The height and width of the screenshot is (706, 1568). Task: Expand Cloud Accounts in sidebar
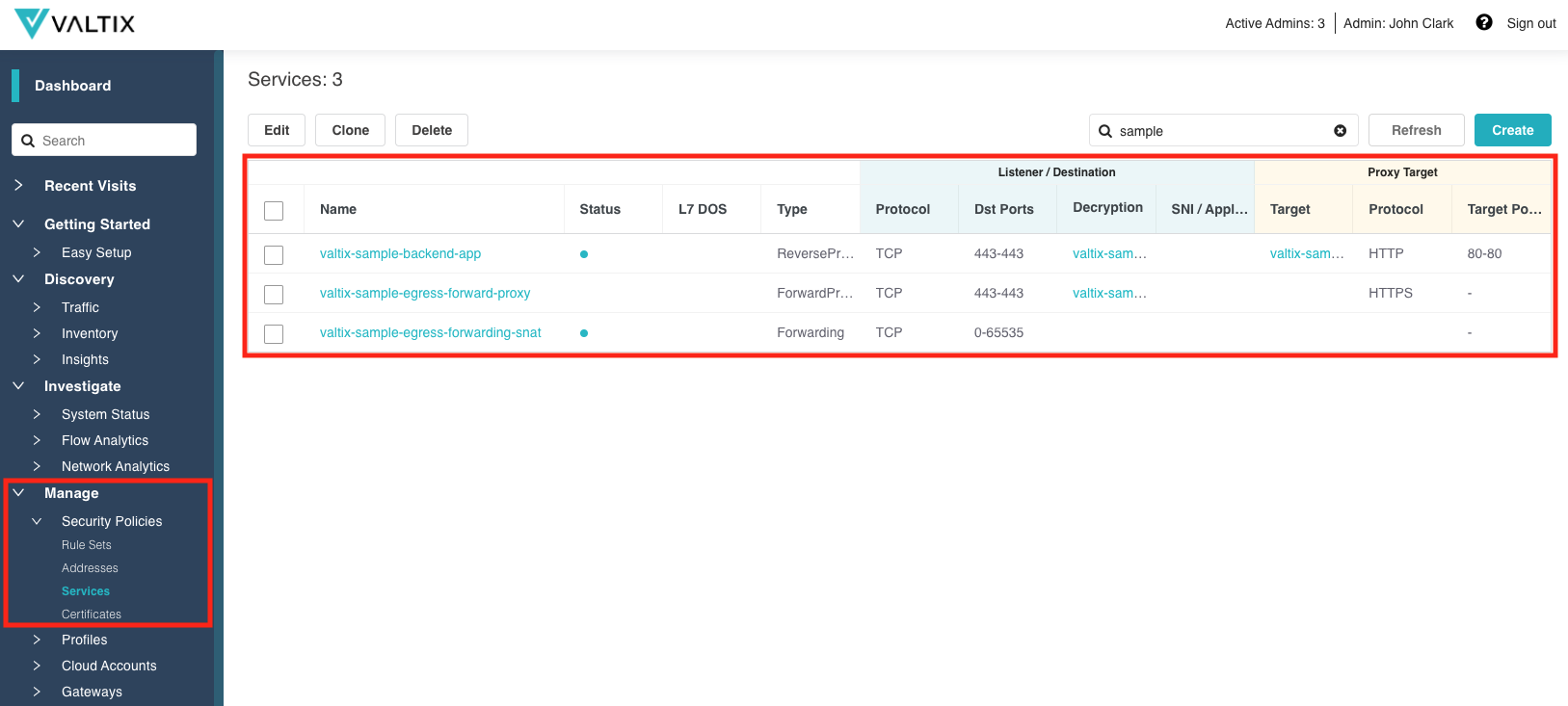click(37, 666)
